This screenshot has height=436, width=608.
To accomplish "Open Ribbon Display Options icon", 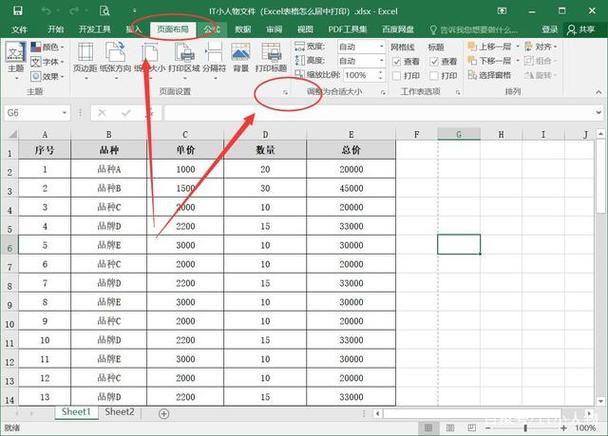I will (x=502, y=11).
